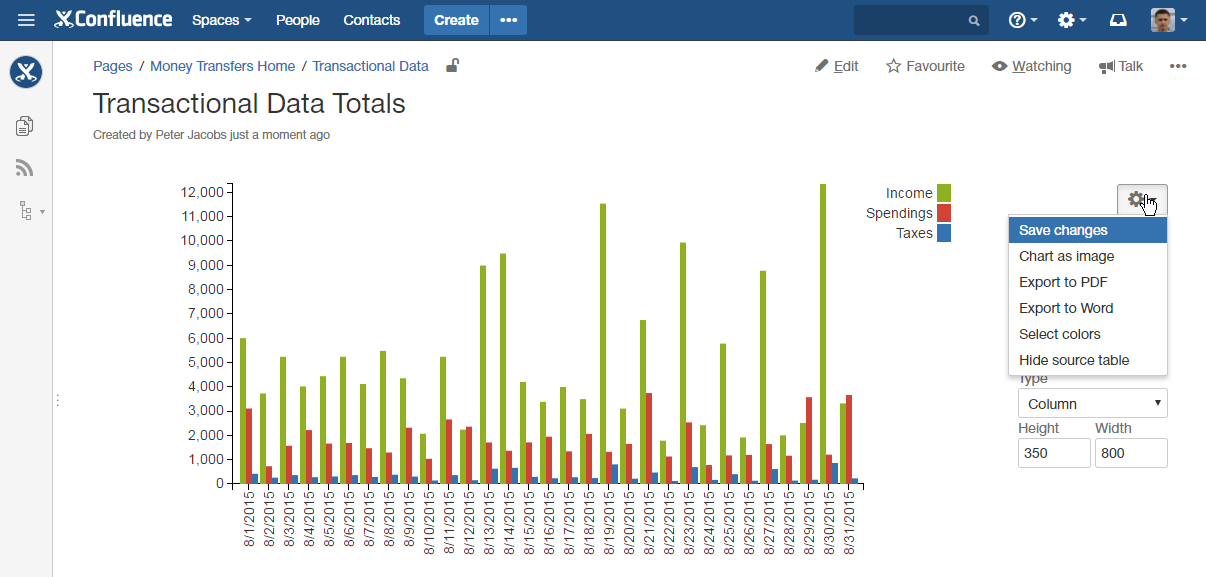Image resolution: width=1206 pixels, height=577 pixels.
Task: Expand the Spaces dropdown menu
Action: [221, 20]
